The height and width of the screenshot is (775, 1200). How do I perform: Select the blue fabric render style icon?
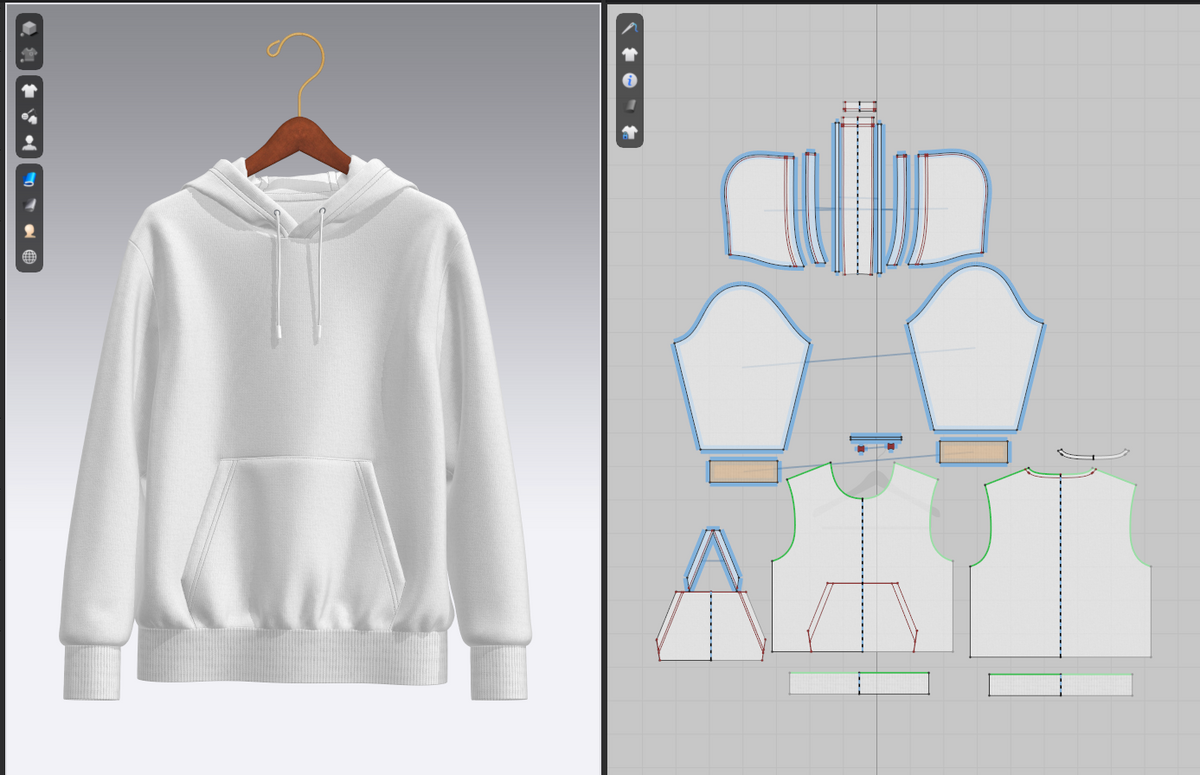[x=29, y=179]
